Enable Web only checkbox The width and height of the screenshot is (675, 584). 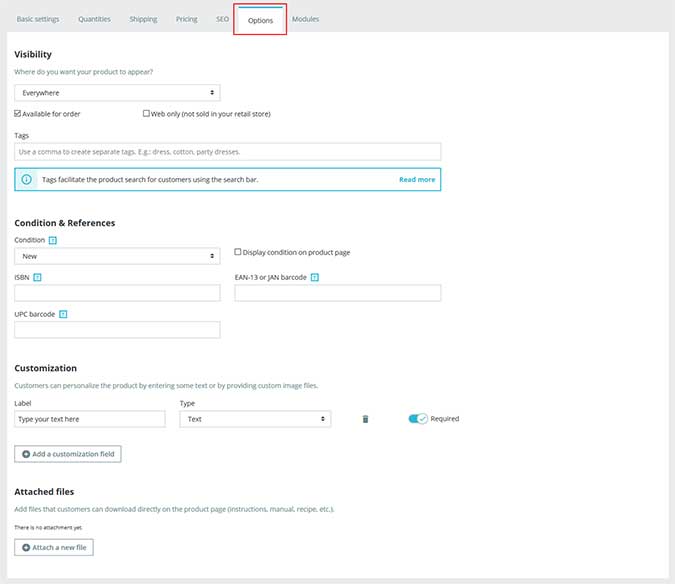point(147,114)
